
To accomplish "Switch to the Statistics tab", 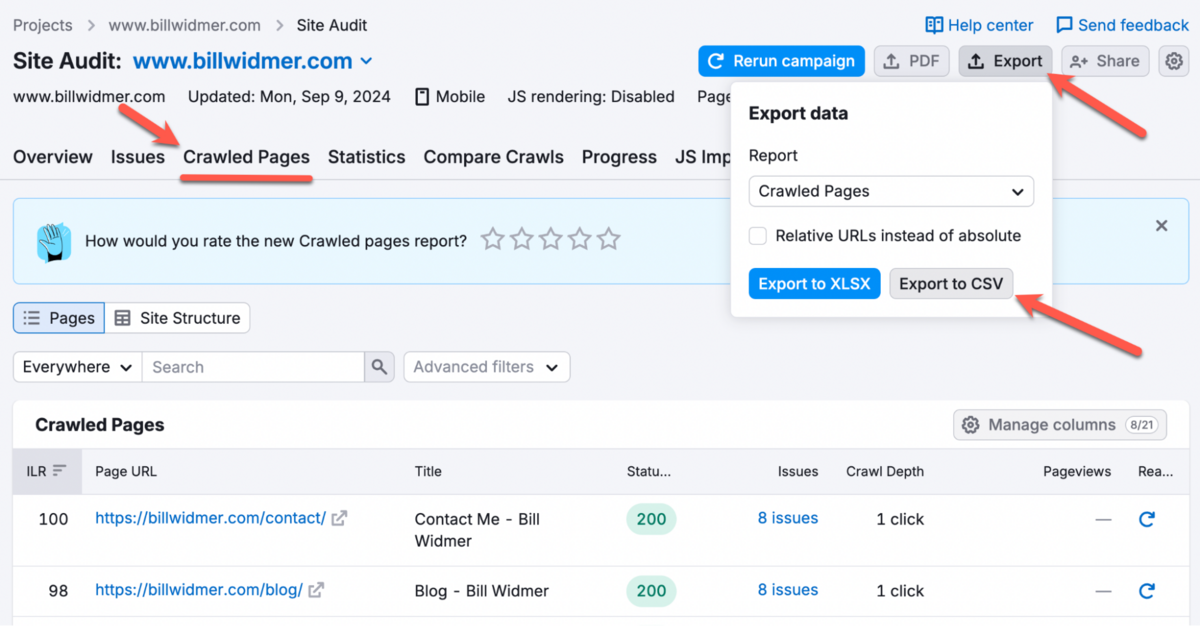I will [367, 157].
